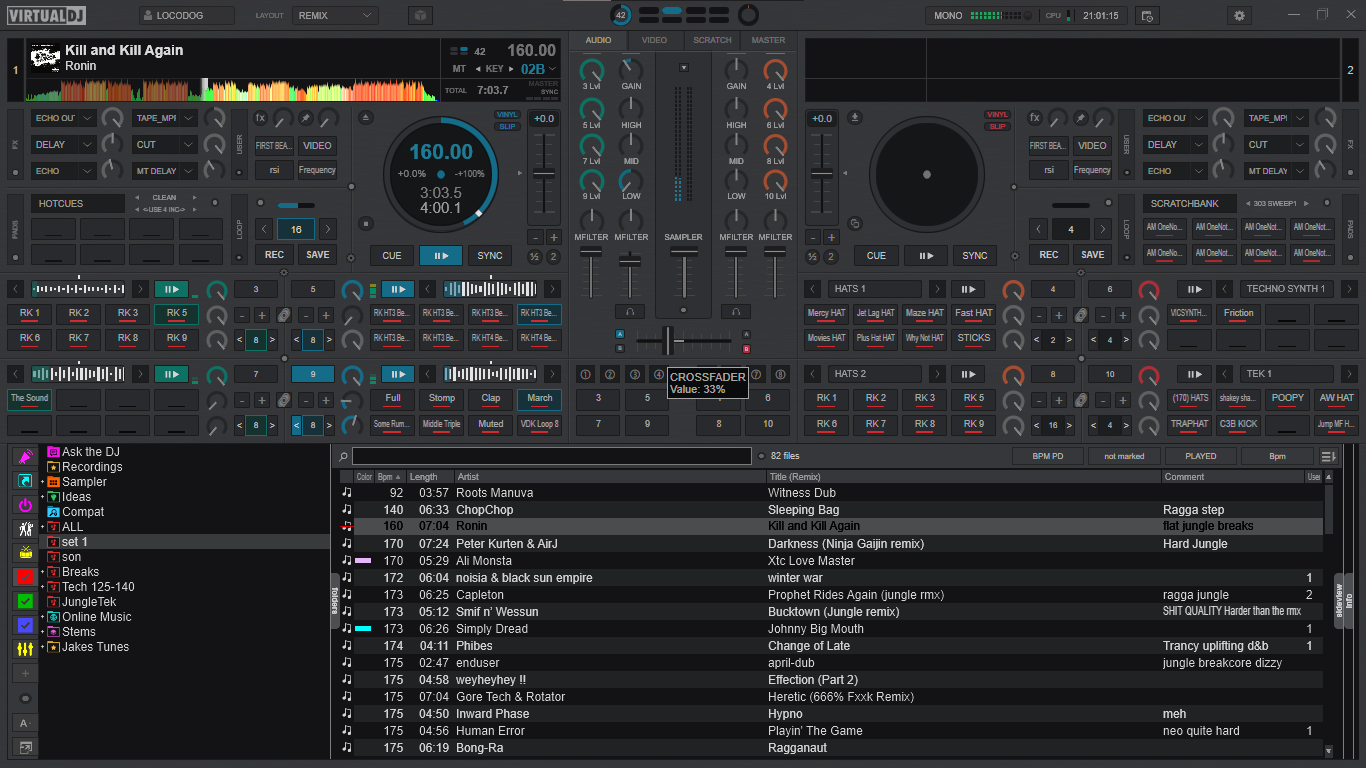The image size is (1366, 768).
Task: Click the crossfader slider handle
Action: (x=668, y=341)
